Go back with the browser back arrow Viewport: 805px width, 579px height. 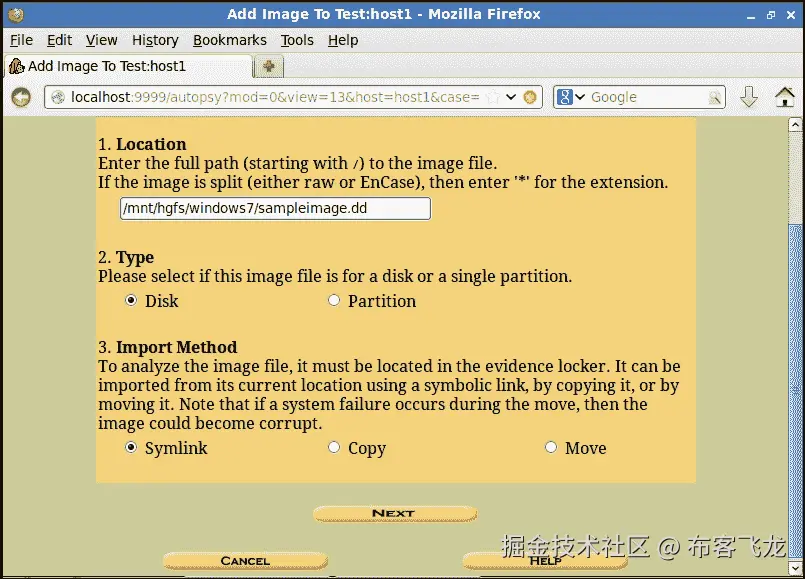(21, 97)
